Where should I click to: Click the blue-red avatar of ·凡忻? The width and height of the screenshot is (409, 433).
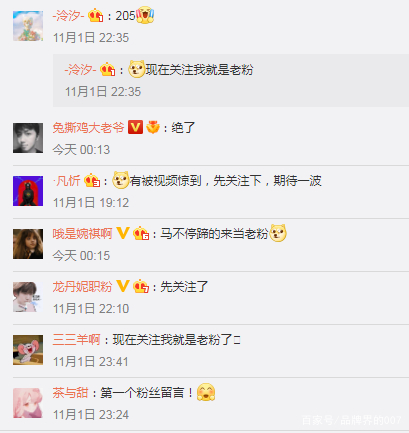28,191
